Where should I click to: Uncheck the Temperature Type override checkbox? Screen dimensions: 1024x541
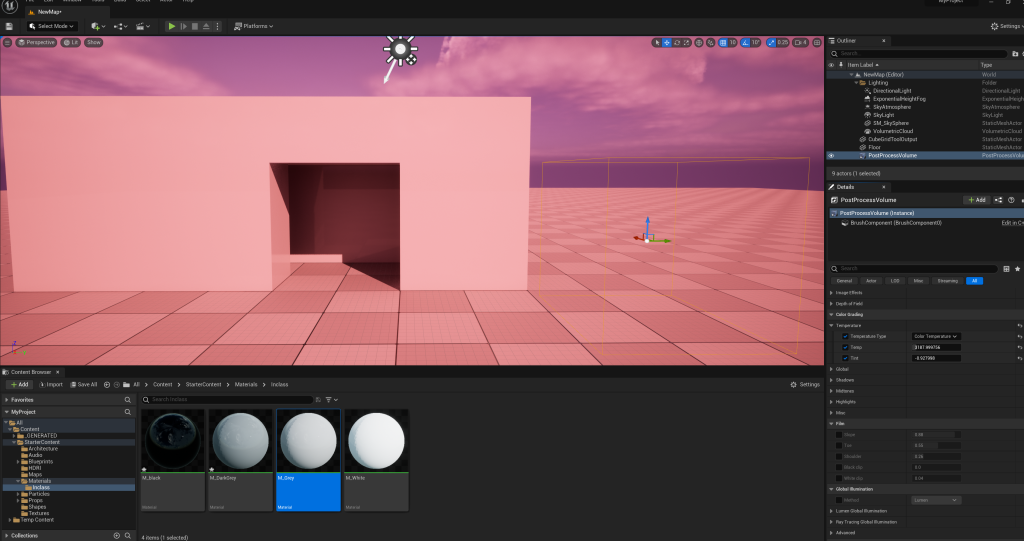point(845,336)
